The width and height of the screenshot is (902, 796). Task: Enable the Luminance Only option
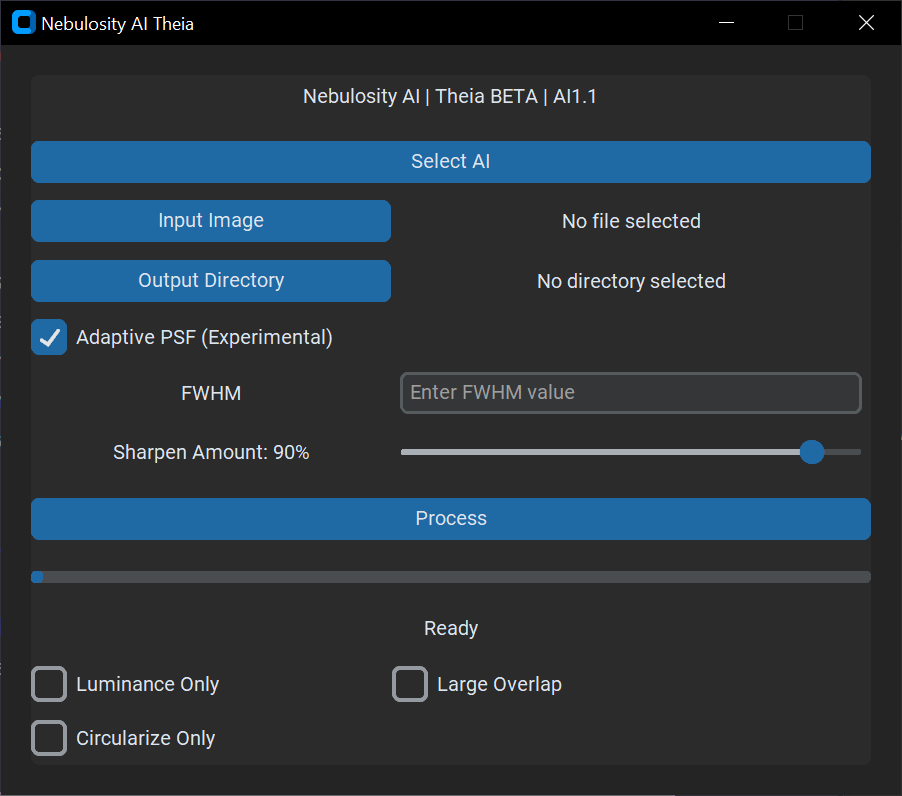(48, 684)
